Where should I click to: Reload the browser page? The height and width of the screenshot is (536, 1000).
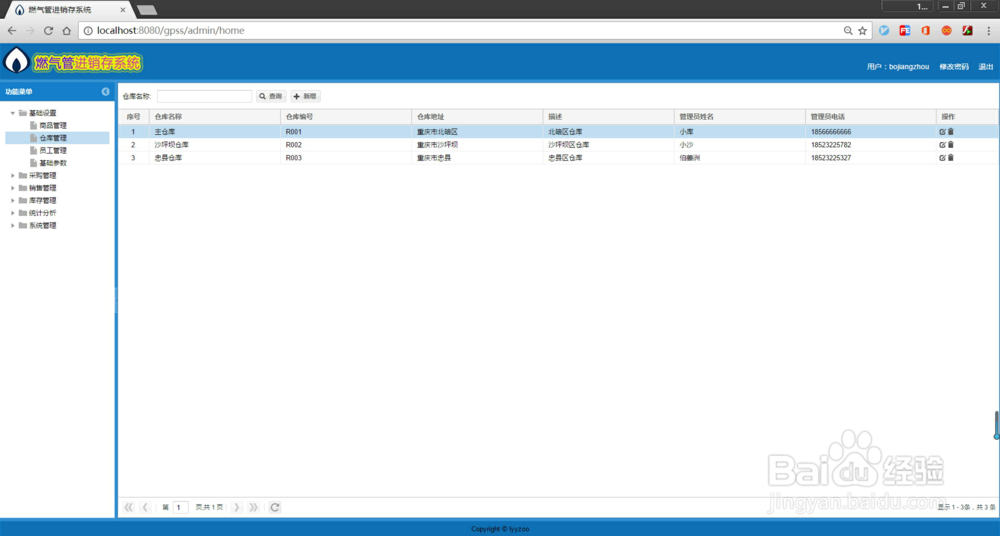[48, 31]
